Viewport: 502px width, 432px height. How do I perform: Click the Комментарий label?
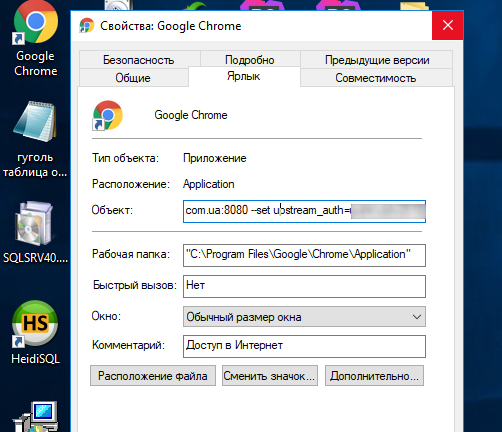pyautogui.click(x=128, y=345)
